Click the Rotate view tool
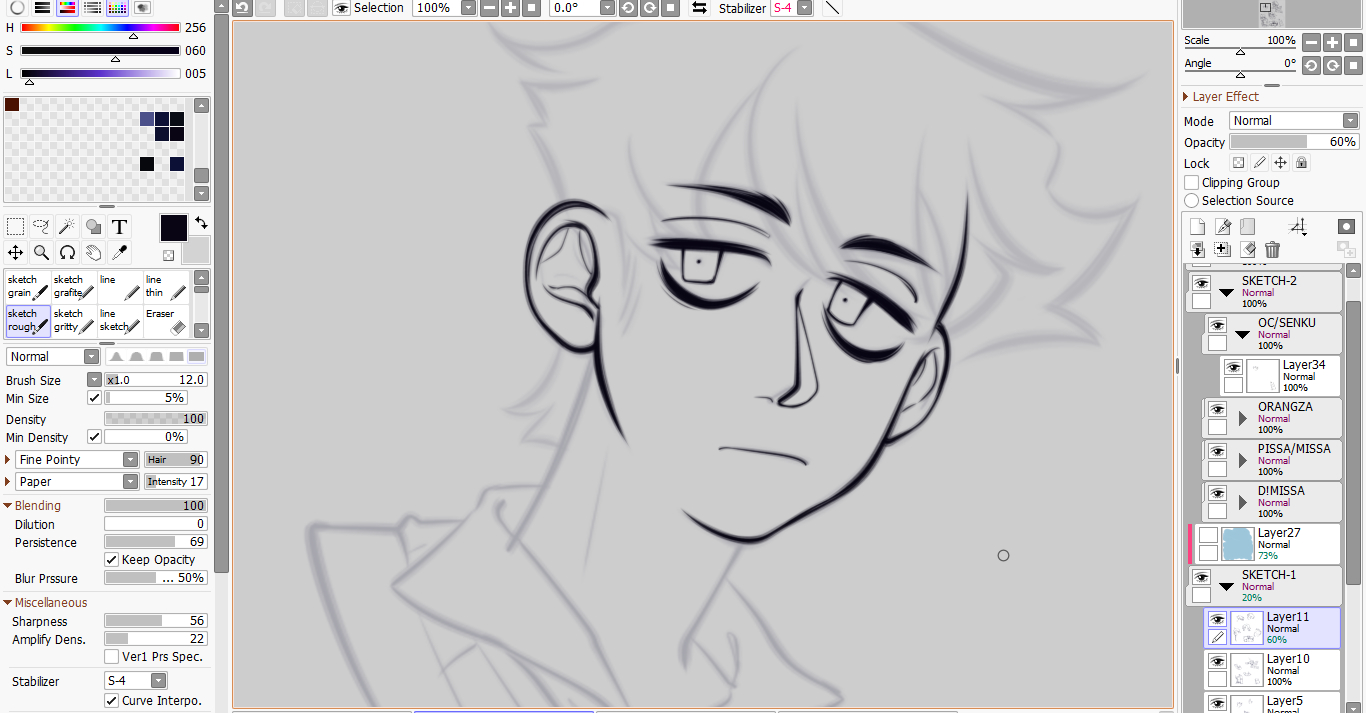This screenshot has height=713, width=1366. pyautogui.click(x=68, y=252)
